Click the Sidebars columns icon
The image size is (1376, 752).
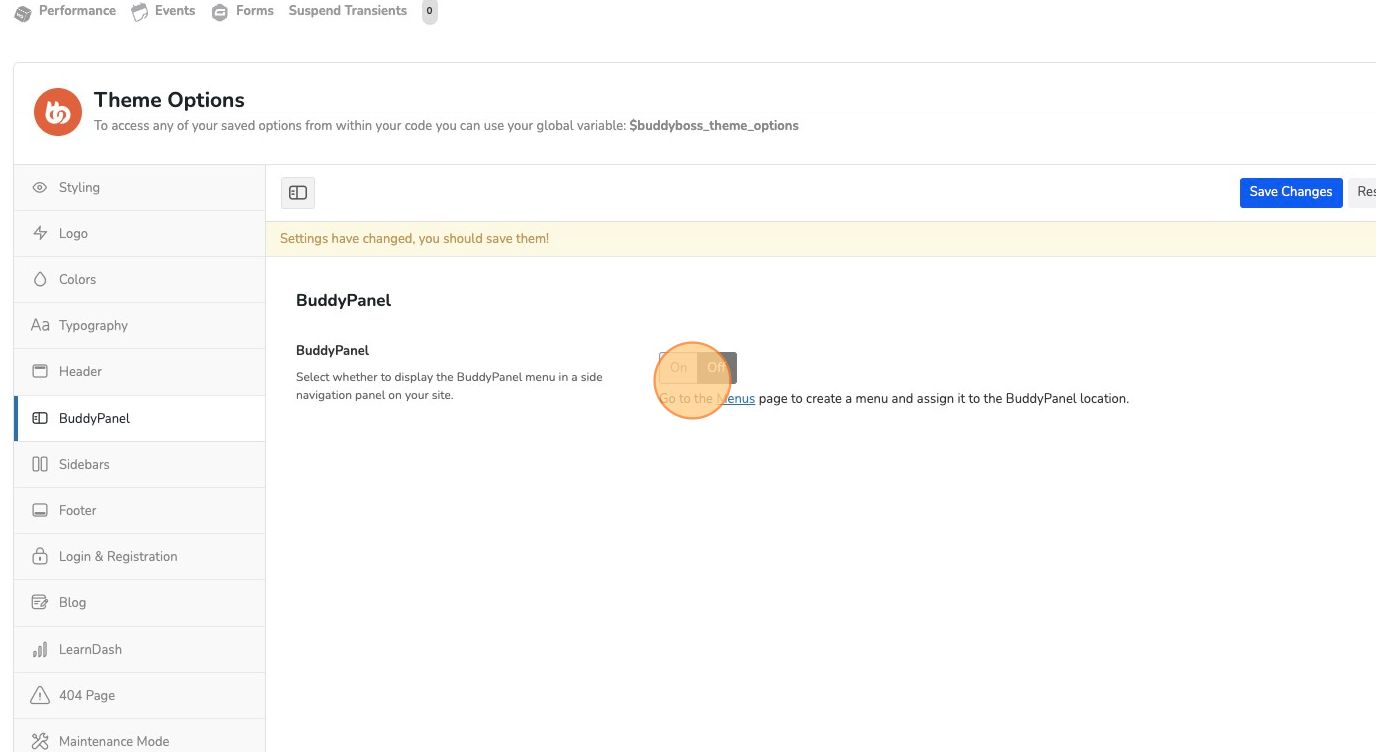(x=40, y=464)
